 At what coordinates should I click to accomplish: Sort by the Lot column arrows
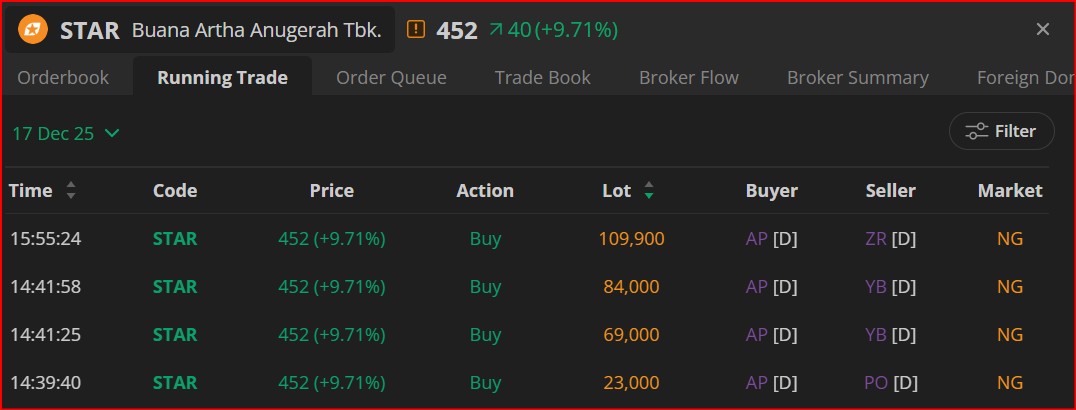(649, 191)
